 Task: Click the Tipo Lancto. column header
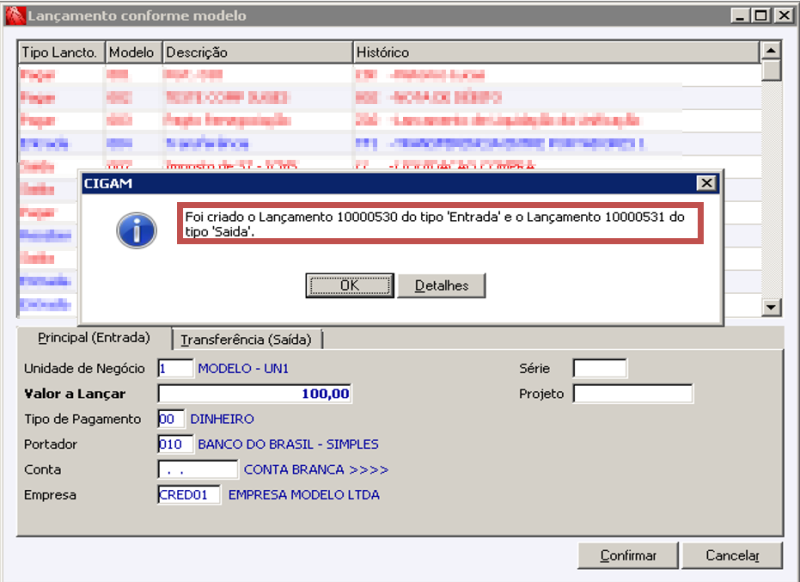coord(58,51)
